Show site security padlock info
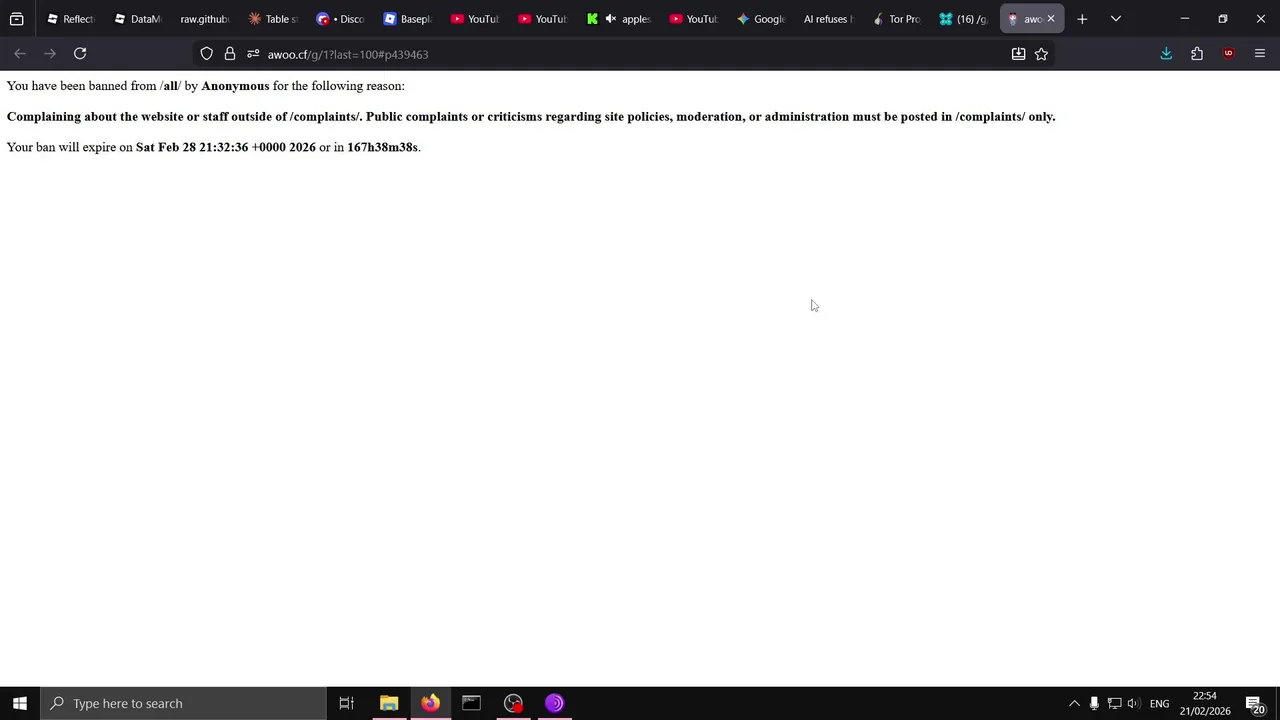This screenshot has height=720, width=1280. pyautogui.click(x=230, y=54)
